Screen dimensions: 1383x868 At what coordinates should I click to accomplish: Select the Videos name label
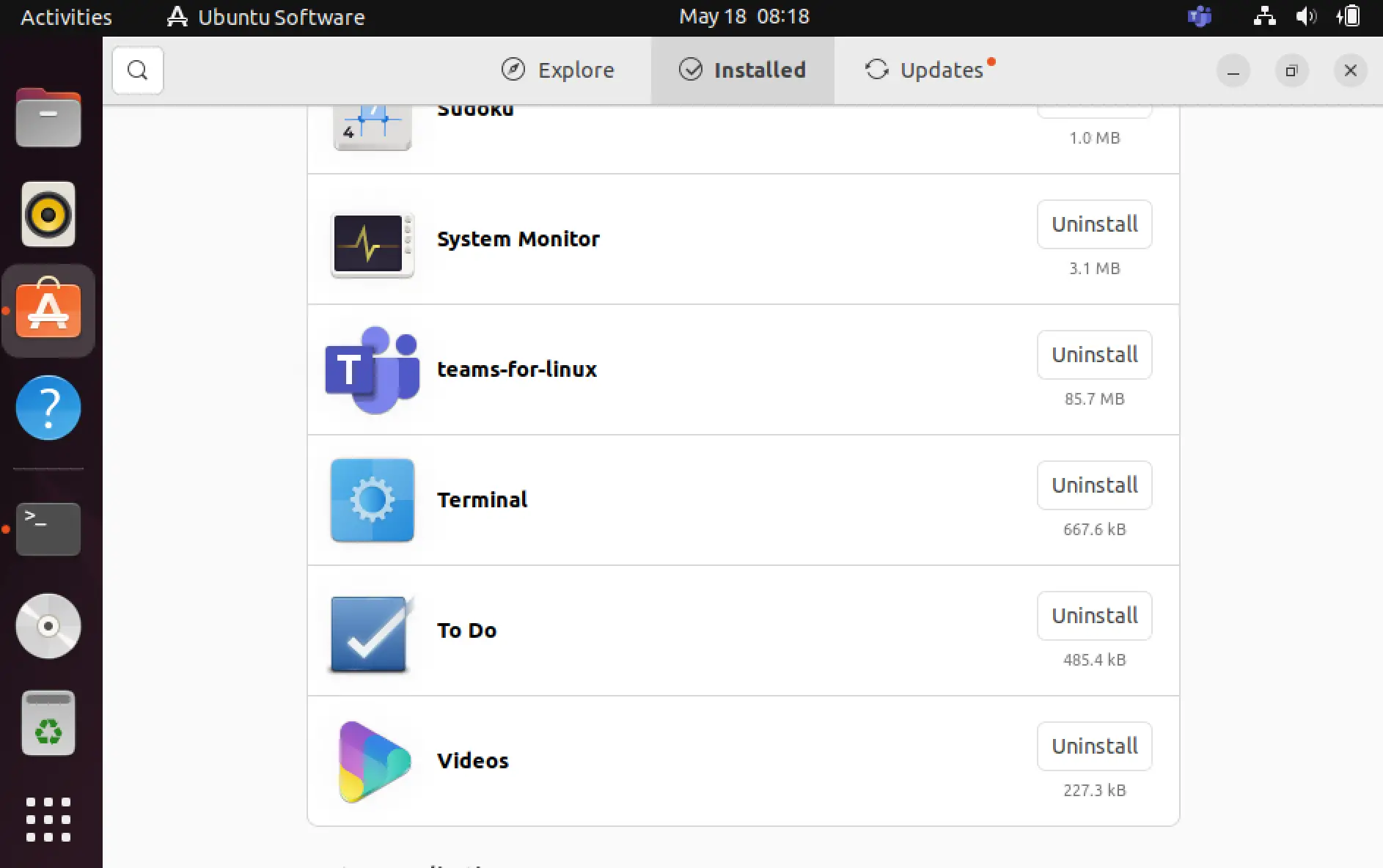[472, 761]
